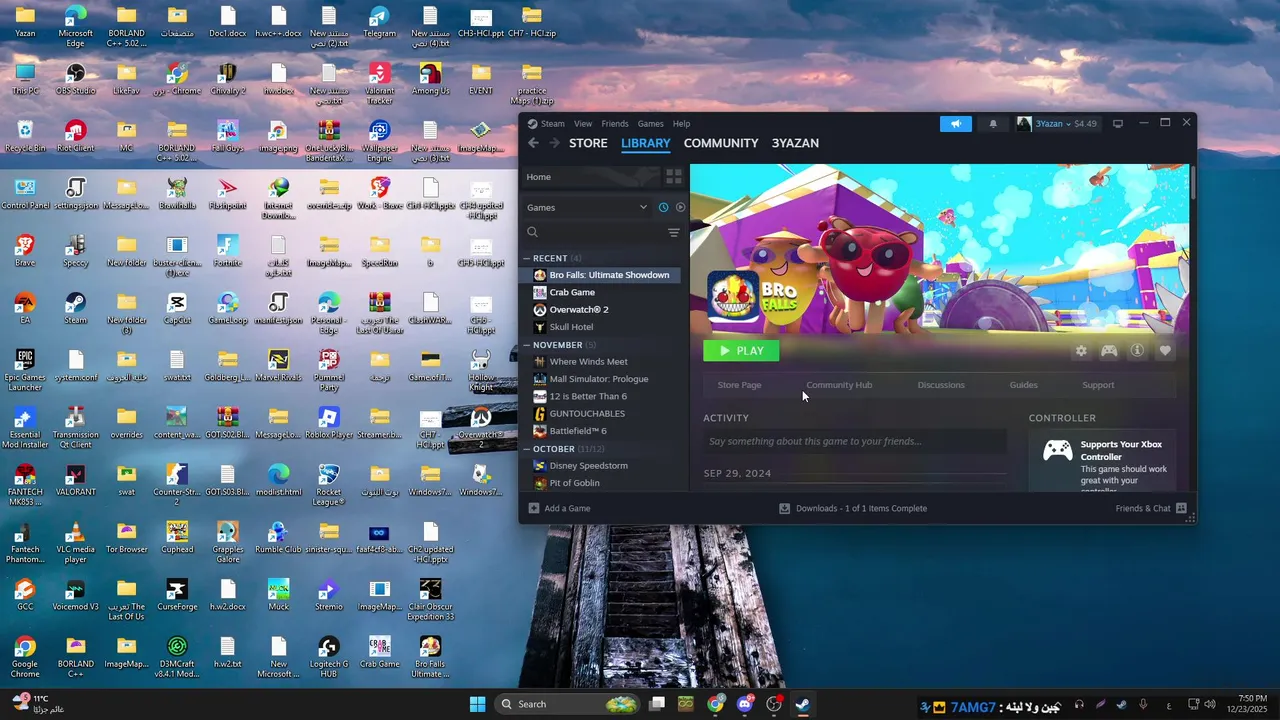This screenshot has width=1280, height=720.
Task: Click Add a Game in Steam
Action: click(x=559, y=508)
